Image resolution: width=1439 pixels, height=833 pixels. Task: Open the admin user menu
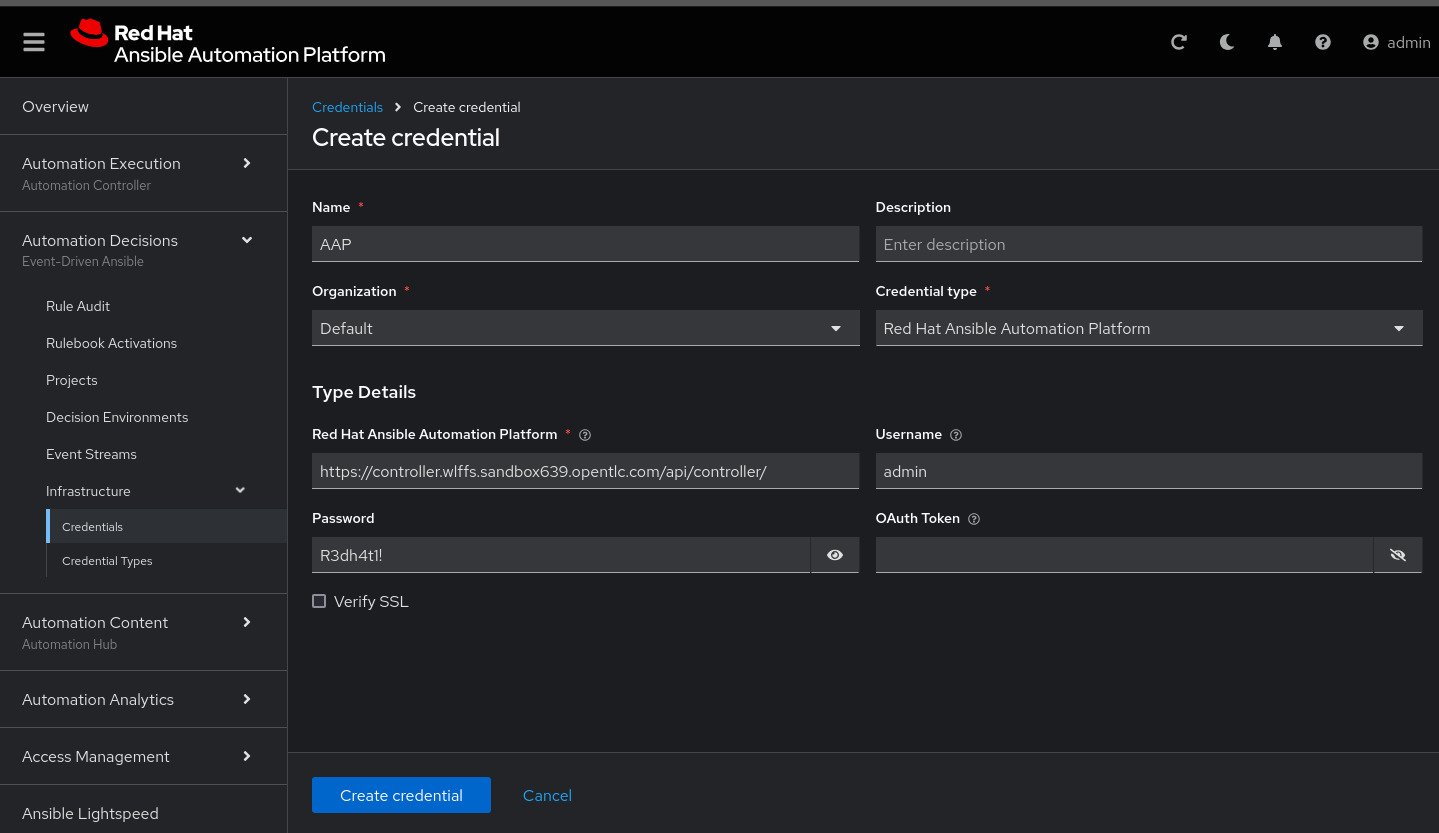1397,42
